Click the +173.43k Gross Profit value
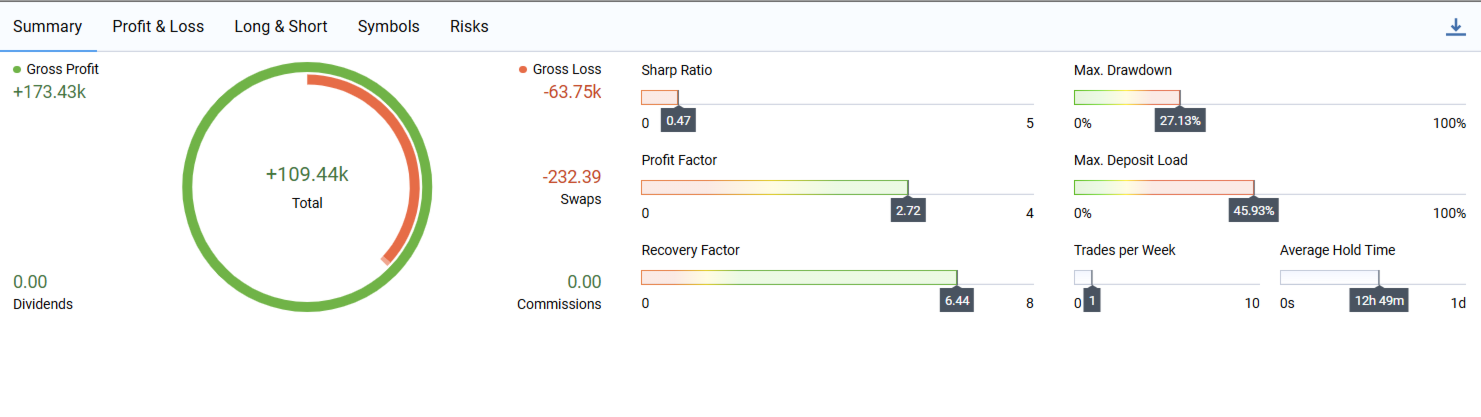The height and width of the screenshot is (417, 1481). 50,92
